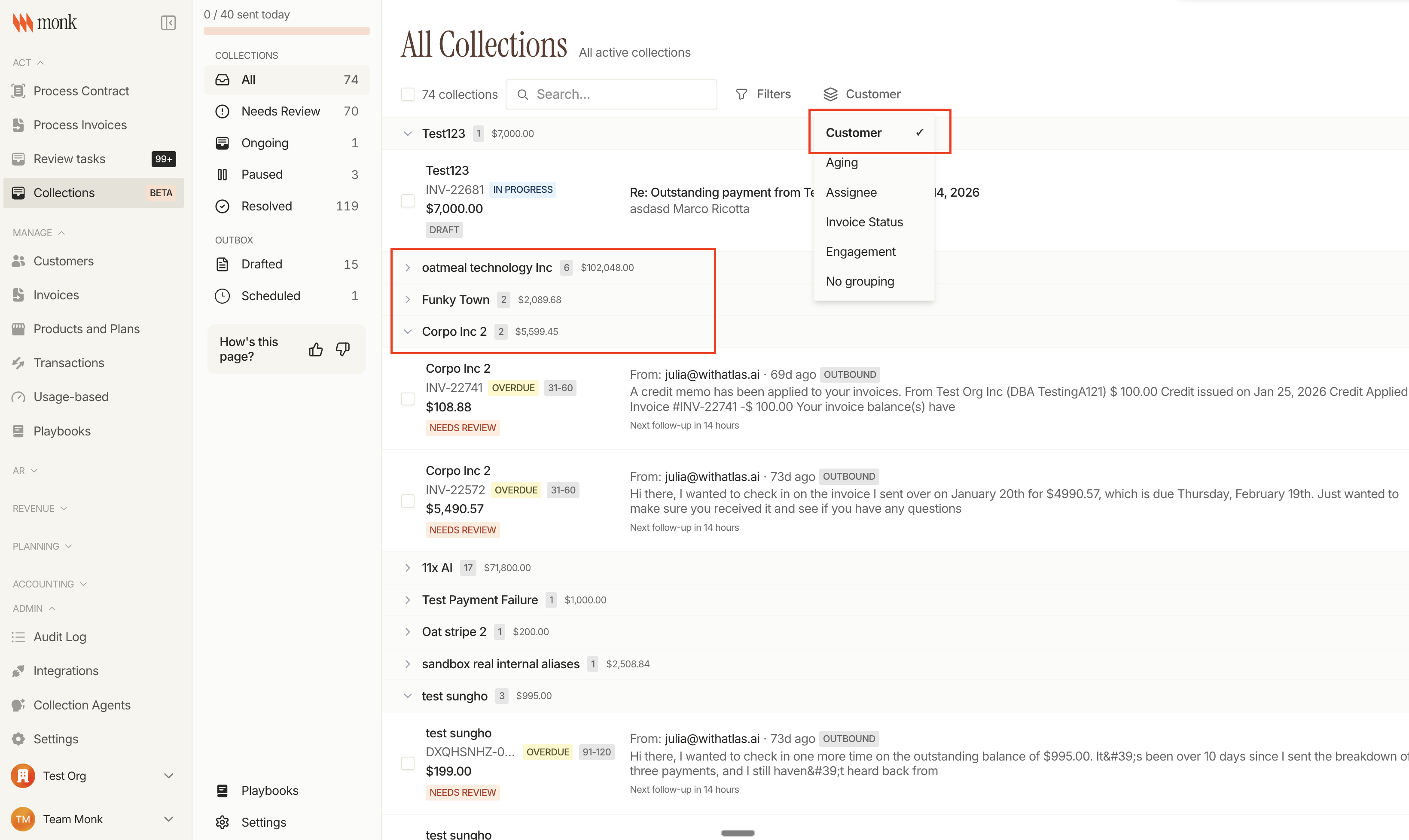
Task: Click the thumbs up feedback icon
Action: 316,349
